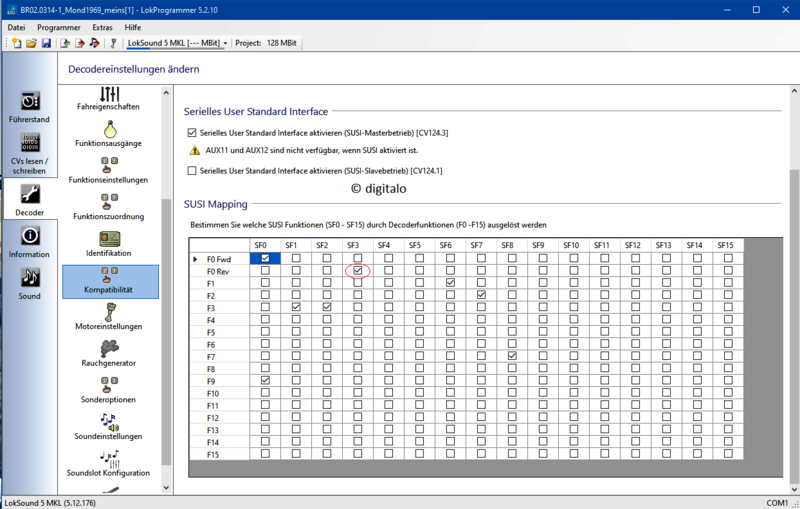Save project using the floppy disk icon
This screenshot has height=509, width=800.
pyautogui.click(x=46, y=43)
